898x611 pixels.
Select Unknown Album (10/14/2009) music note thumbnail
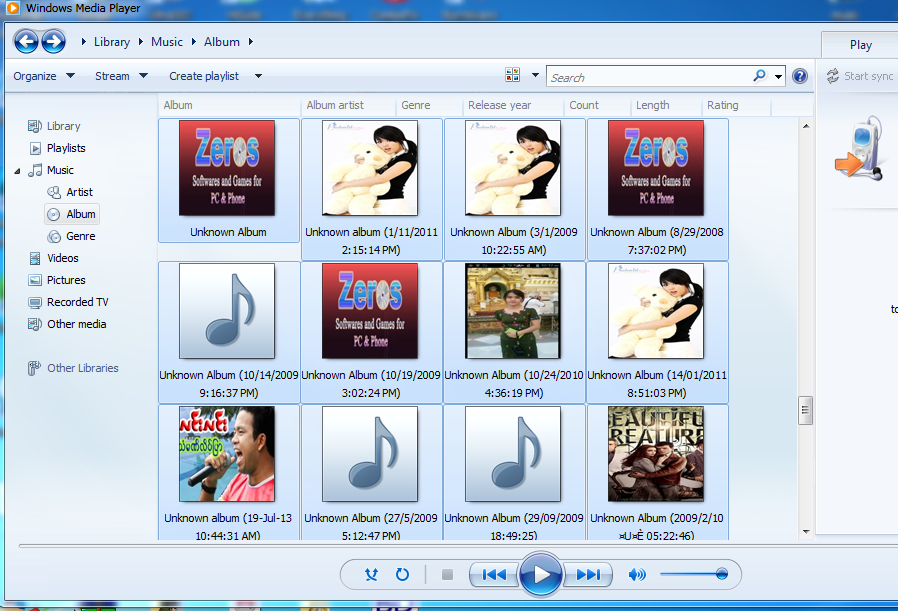227,311
